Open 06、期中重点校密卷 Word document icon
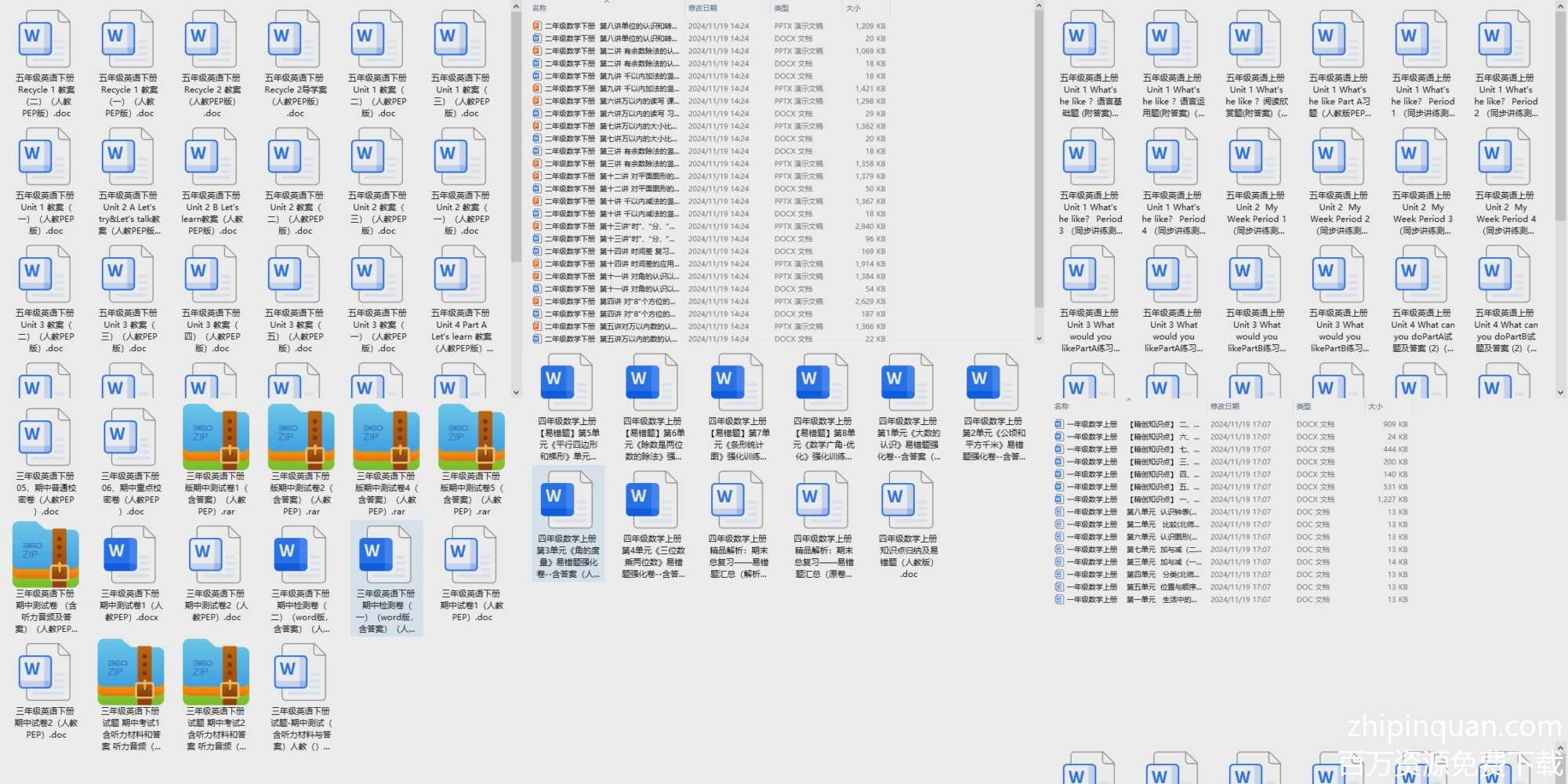Image resolution: width=1568 pixels, height=784 pixels. [130, 436]
